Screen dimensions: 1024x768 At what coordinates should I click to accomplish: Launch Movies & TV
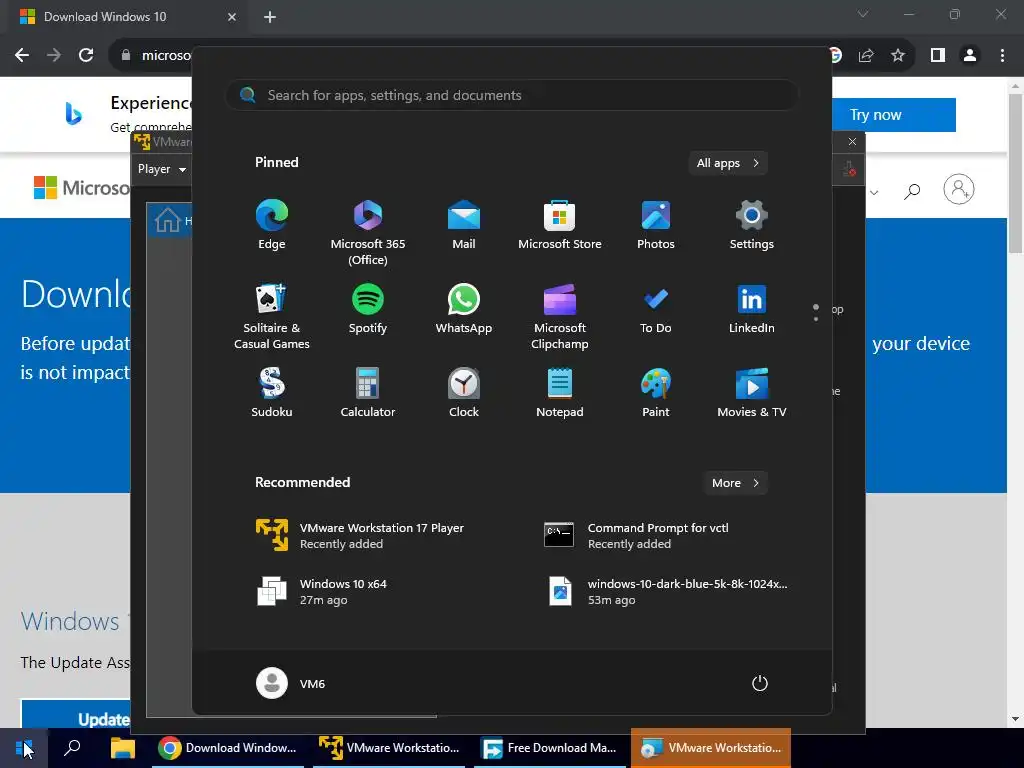click(x=752, y=393)
